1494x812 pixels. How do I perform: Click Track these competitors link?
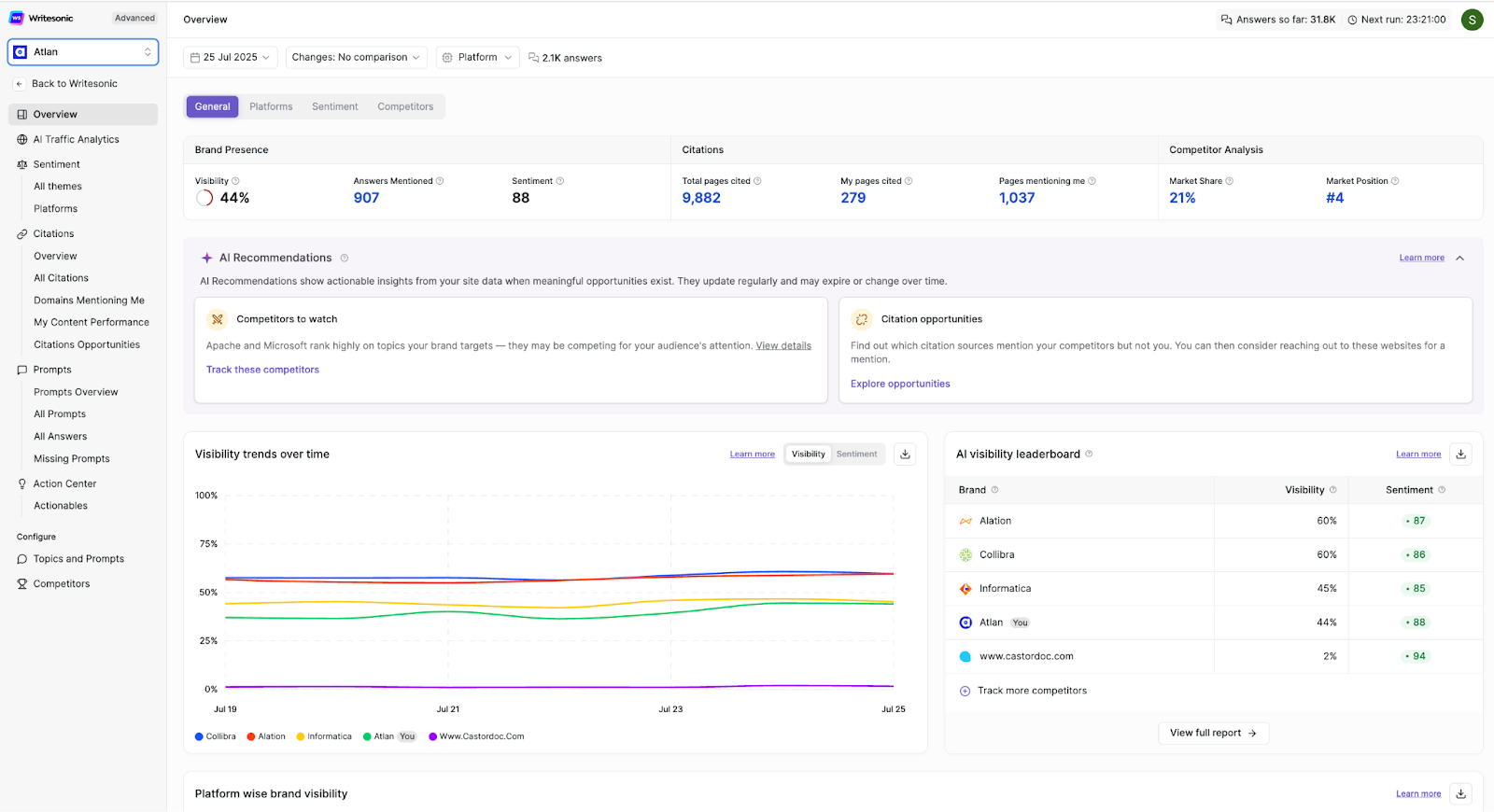262,370
